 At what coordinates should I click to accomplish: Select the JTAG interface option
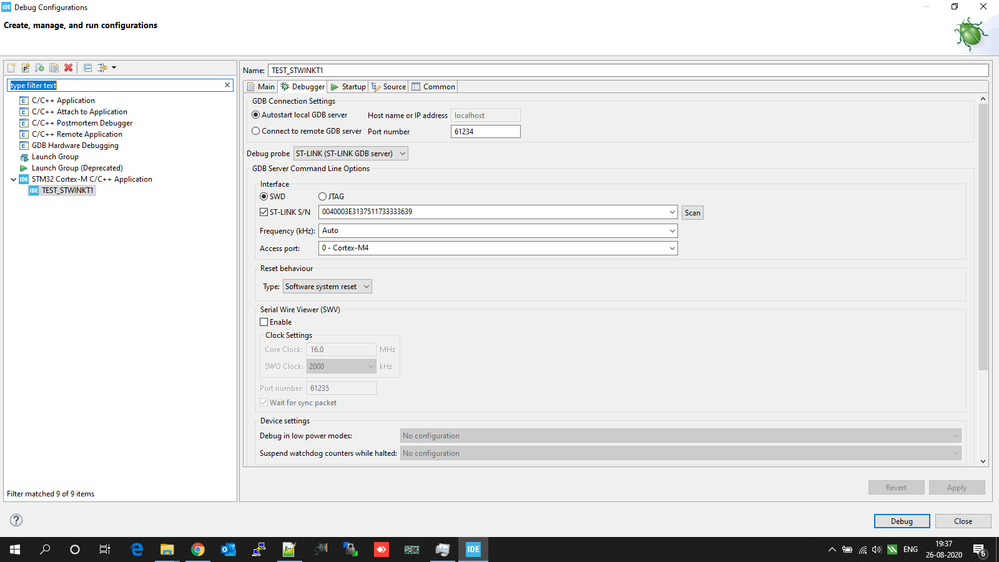[322, 197]
